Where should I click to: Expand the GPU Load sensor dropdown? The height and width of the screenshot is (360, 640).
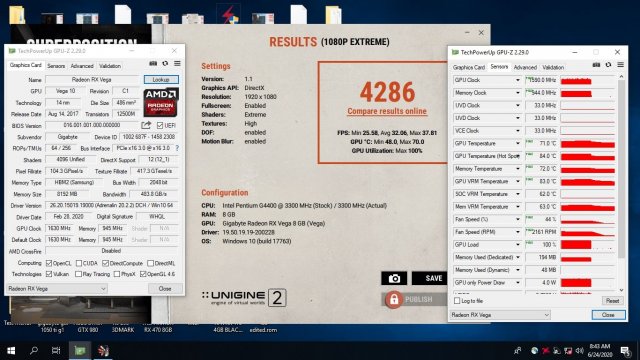518,245
